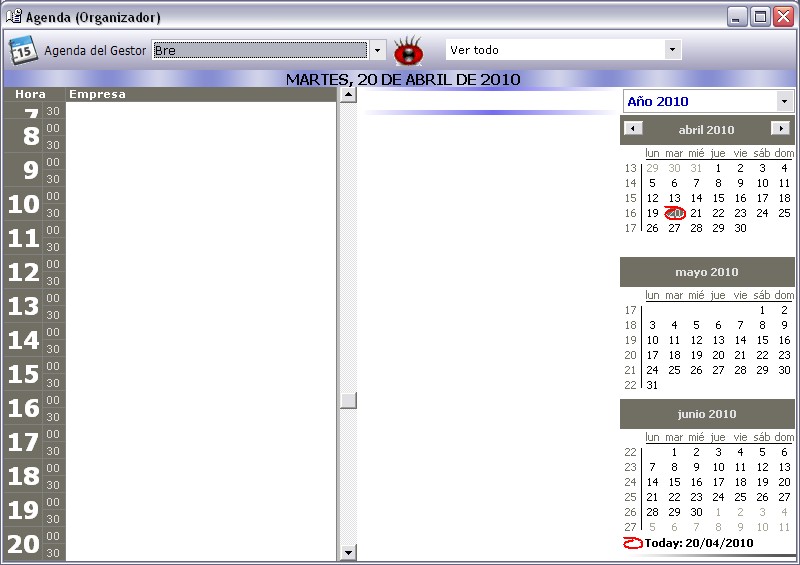Click the Bre gestor combo field
This screenshot has height=565, width=800.
260,50
